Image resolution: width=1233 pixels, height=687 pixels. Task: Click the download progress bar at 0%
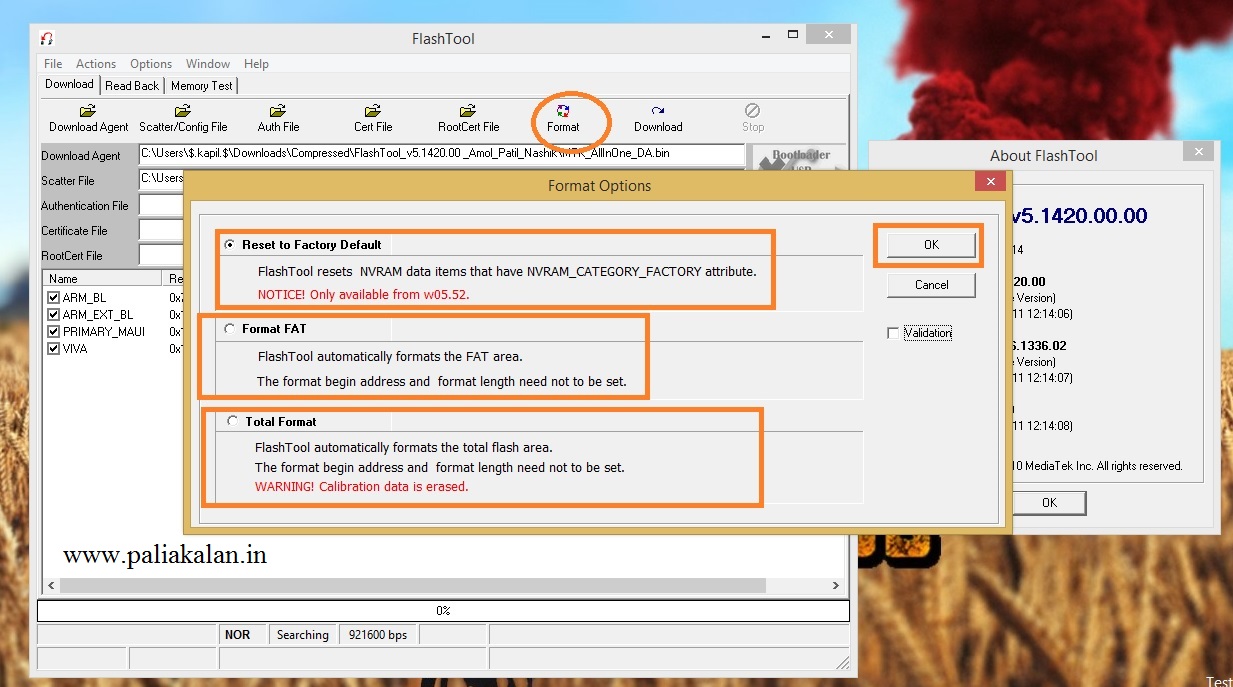[443, 610]
